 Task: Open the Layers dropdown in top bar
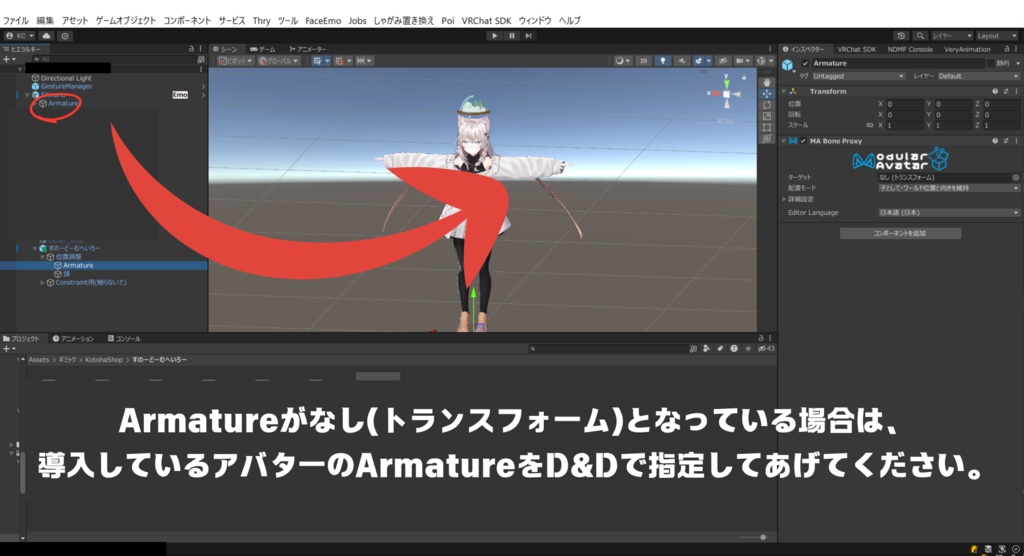point(952,36)
